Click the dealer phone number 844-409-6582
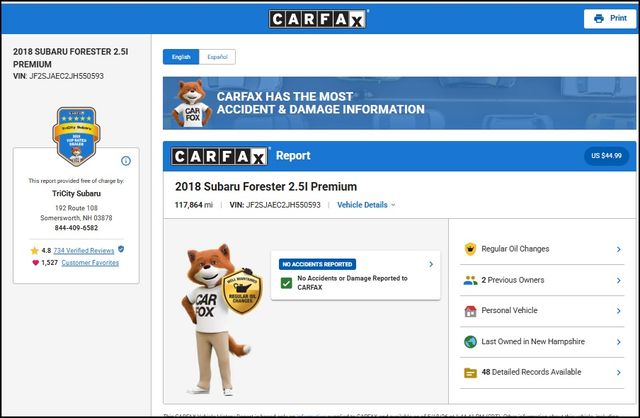This screenshot has width=640, height=418. [76, 228]
